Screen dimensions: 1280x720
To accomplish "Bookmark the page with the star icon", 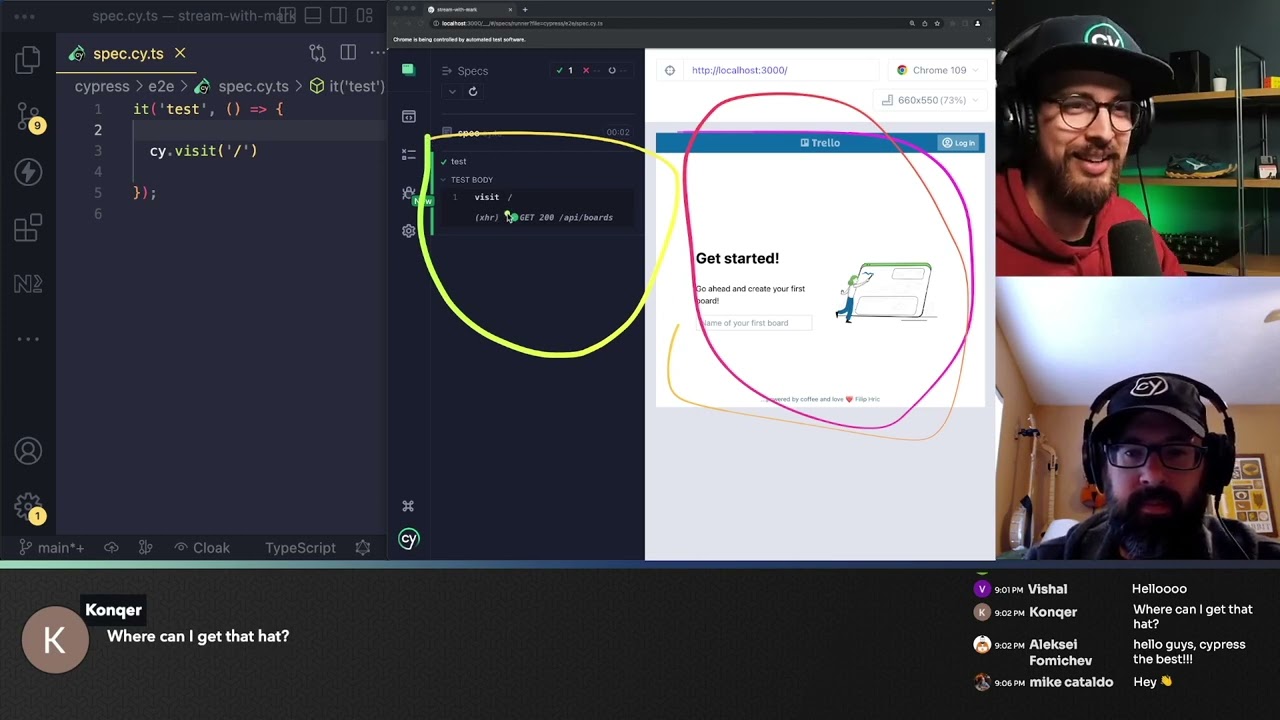I will 937,23.
